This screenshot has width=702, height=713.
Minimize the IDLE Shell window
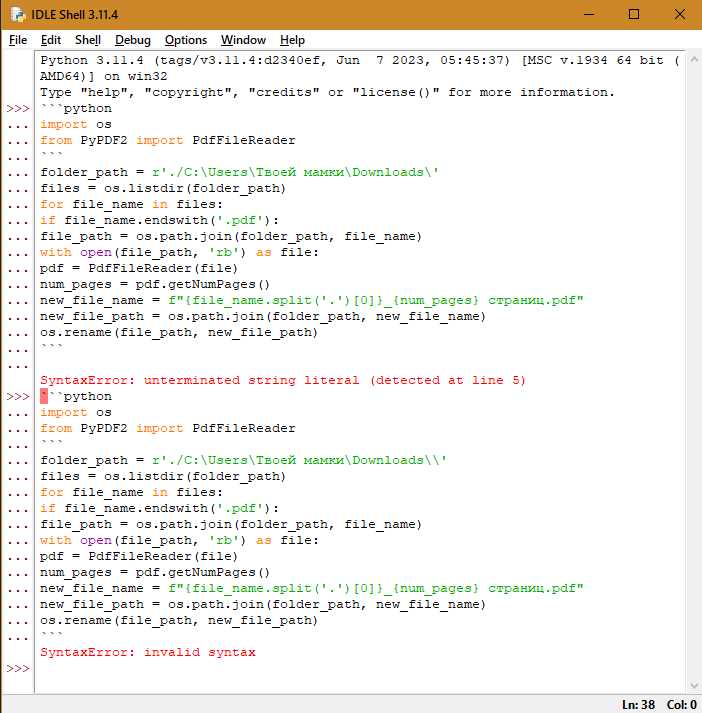(589, 15)
